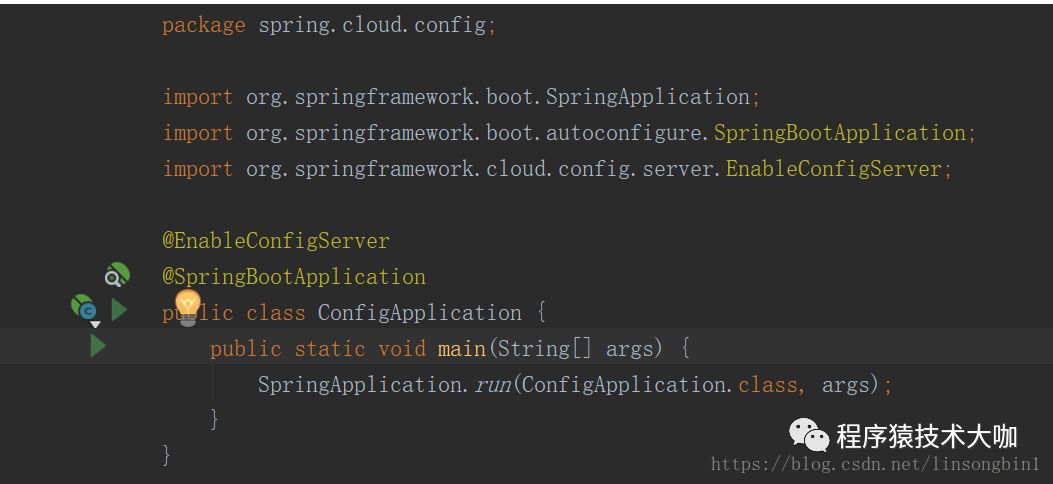Image resolution: width=1053 pixels, height=484 pixels.
Task: Click the package spring.cloud.config line
Action: pyautogui.click(x=329, y=26)
